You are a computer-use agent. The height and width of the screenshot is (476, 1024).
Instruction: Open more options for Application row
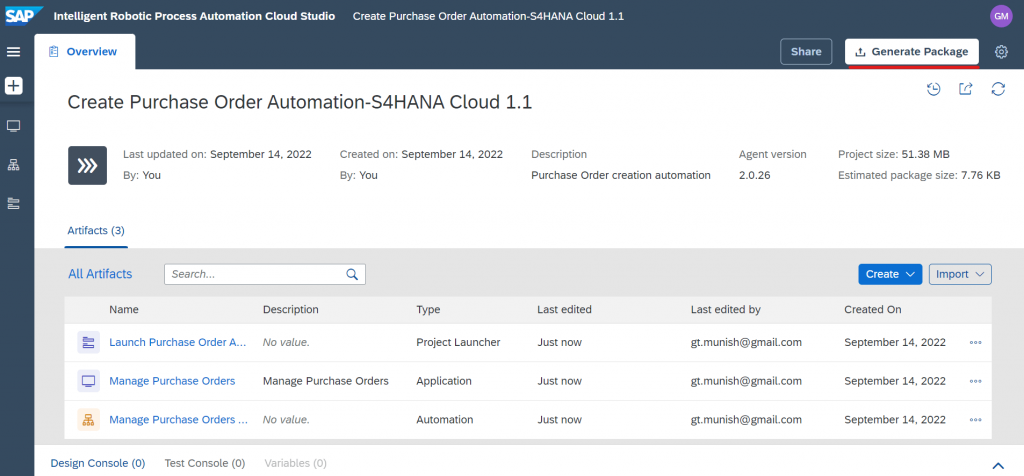[x=976, y=381]
